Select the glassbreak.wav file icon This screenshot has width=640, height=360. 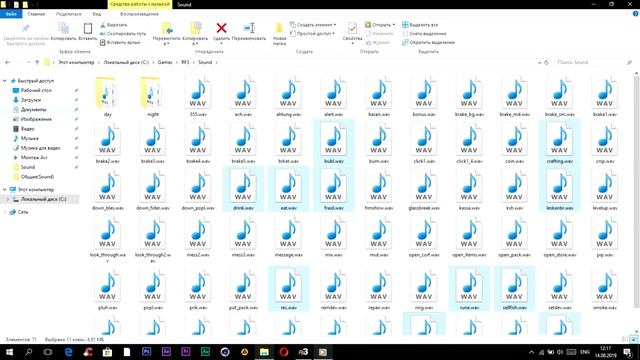424,187
